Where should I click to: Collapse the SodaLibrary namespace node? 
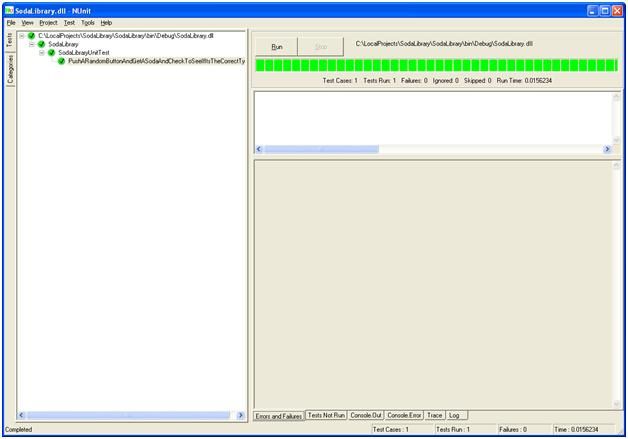(x=32, y=44)
